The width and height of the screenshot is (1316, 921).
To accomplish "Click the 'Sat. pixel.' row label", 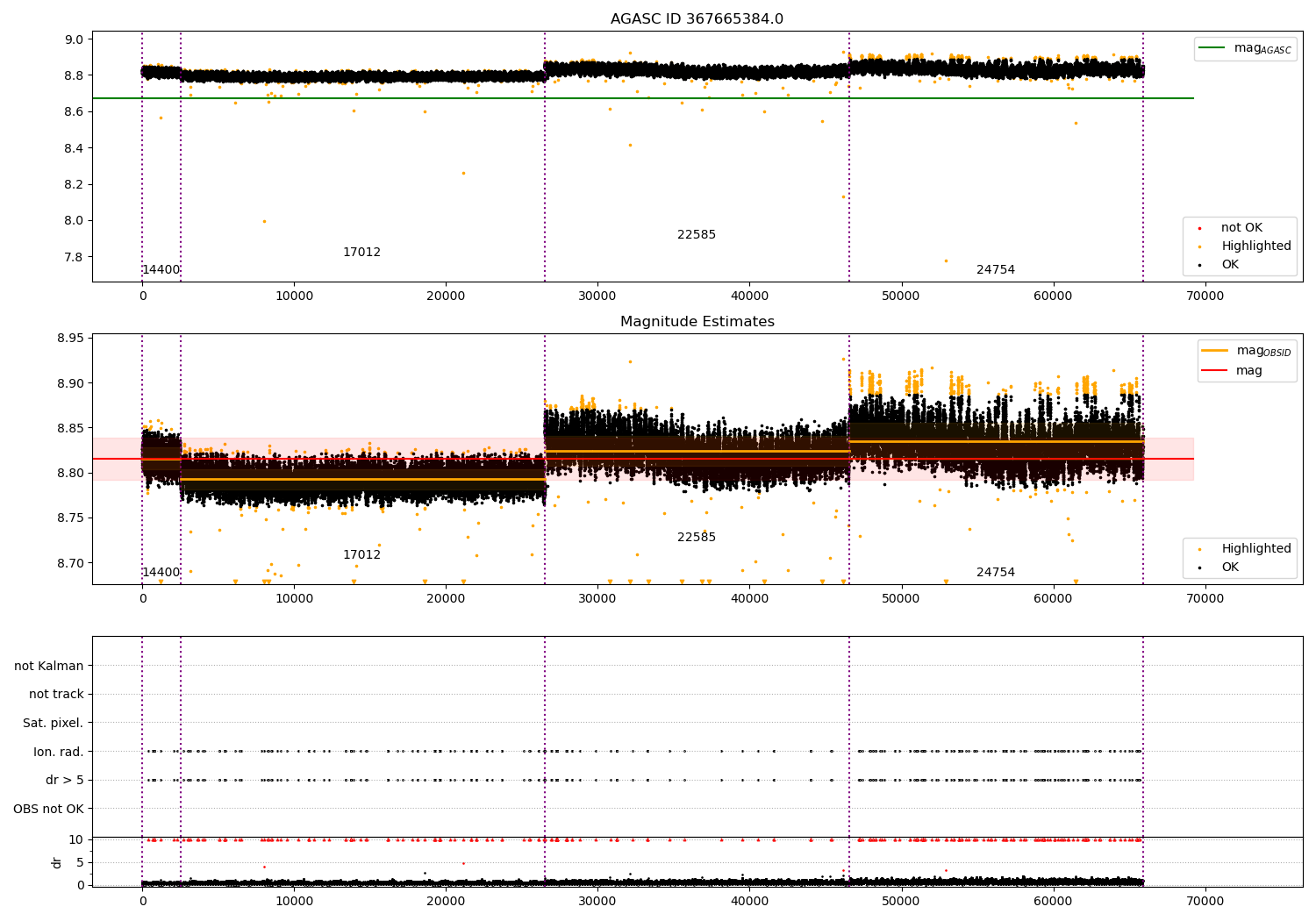I will coord(54,724).
